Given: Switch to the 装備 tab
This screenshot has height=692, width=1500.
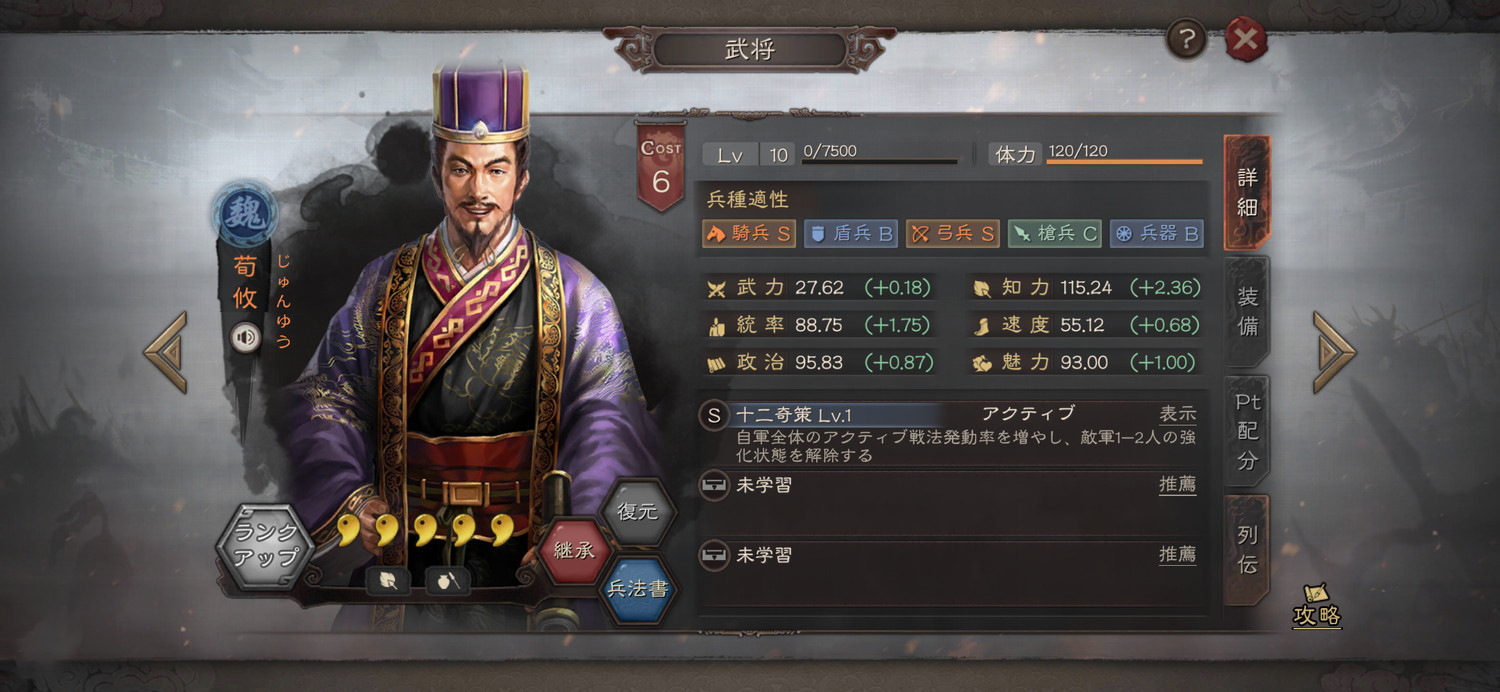Looking at the screenshot, I should 1247,311.
